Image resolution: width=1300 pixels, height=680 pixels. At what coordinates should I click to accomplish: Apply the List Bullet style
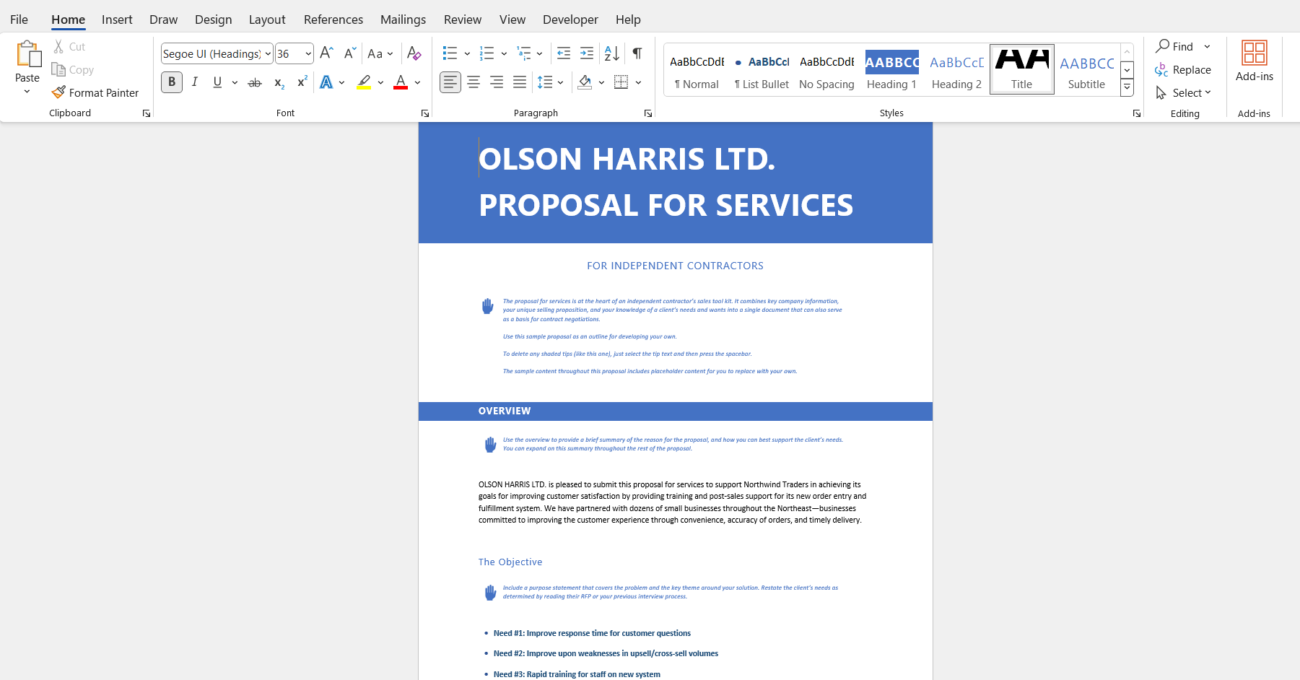pos(762,70)
